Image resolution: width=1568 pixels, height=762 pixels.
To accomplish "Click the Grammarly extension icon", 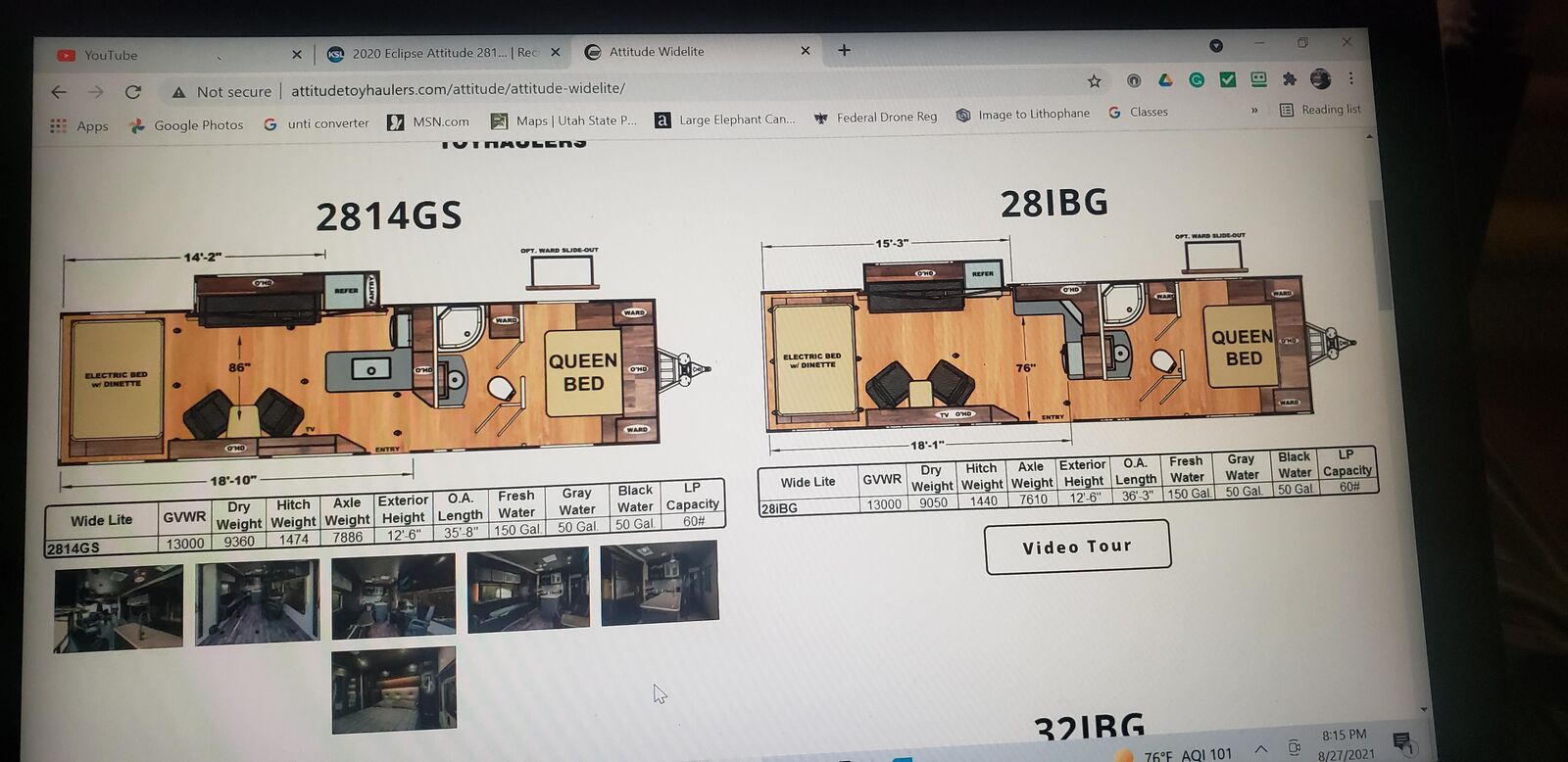I will pos(1197,80).
